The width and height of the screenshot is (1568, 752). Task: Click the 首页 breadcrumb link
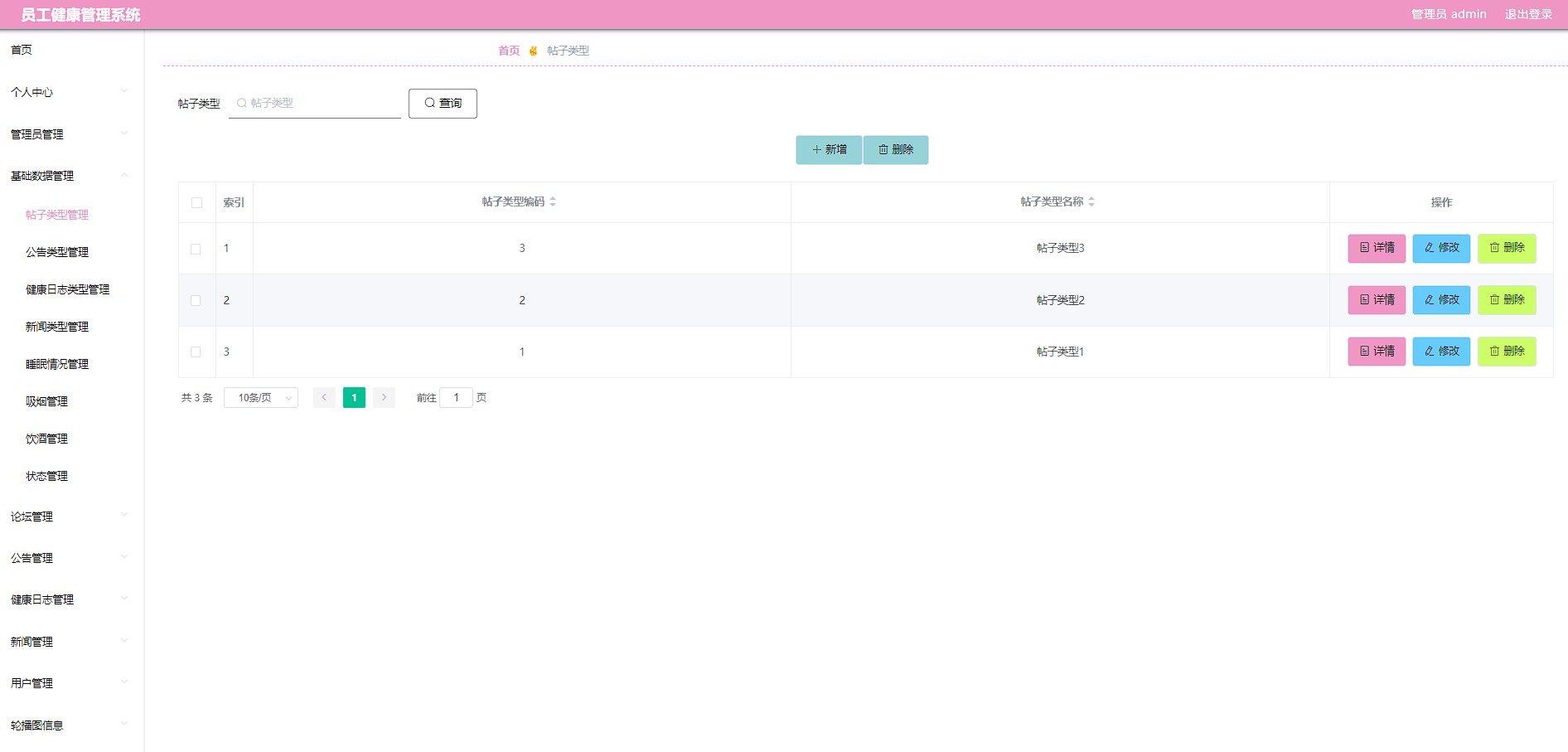[x=509, y=51]
